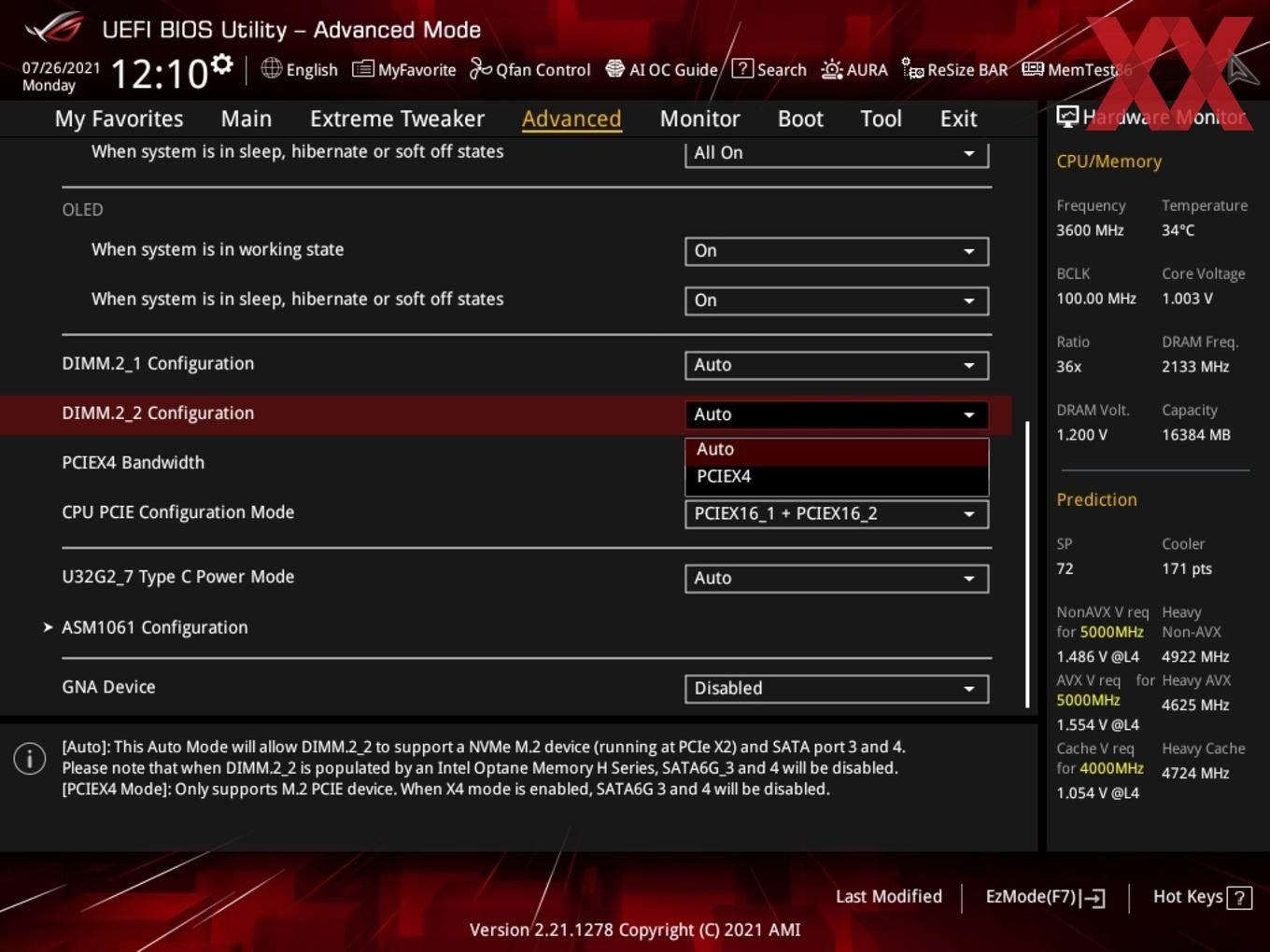This screenshot has width=1270, height=952.
Task: Open CPU PCIE Configuration Mode dropdown
Action: pyautogui.click(x=837, y=513)
